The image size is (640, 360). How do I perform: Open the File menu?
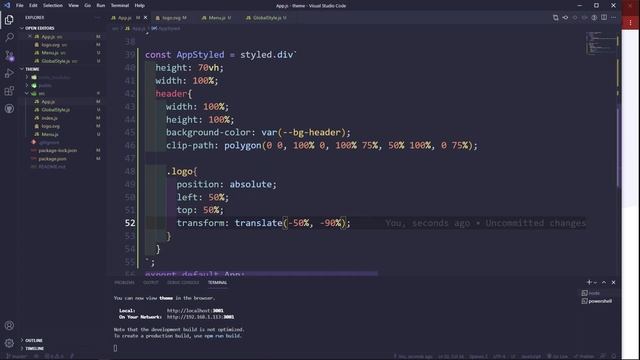(x=20, y=6)
